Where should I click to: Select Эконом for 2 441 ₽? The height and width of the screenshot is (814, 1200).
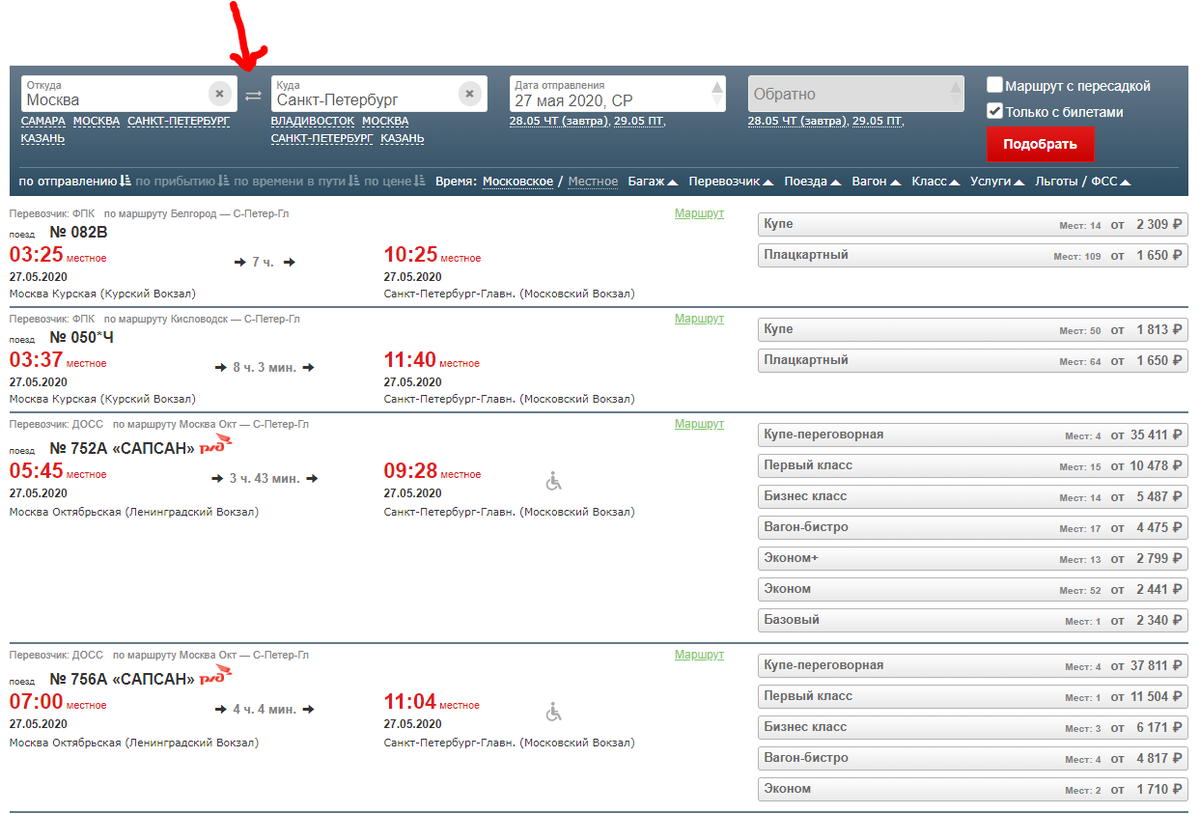973,590
